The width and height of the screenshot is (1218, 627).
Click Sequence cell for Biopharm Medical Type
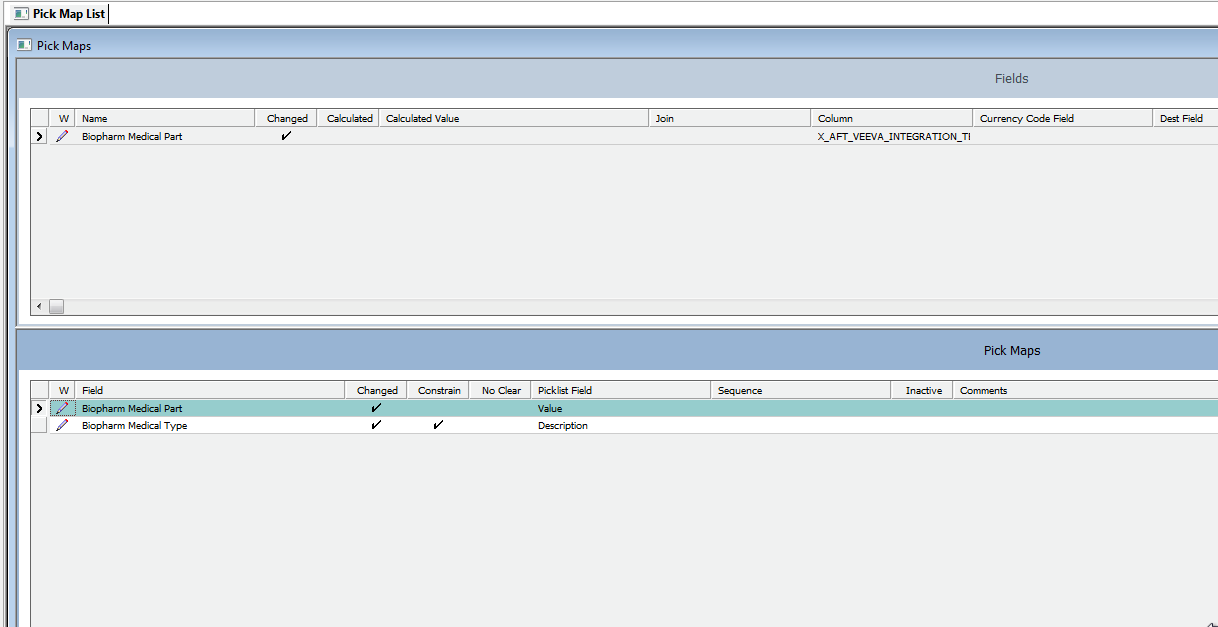(x=801, y=425)
